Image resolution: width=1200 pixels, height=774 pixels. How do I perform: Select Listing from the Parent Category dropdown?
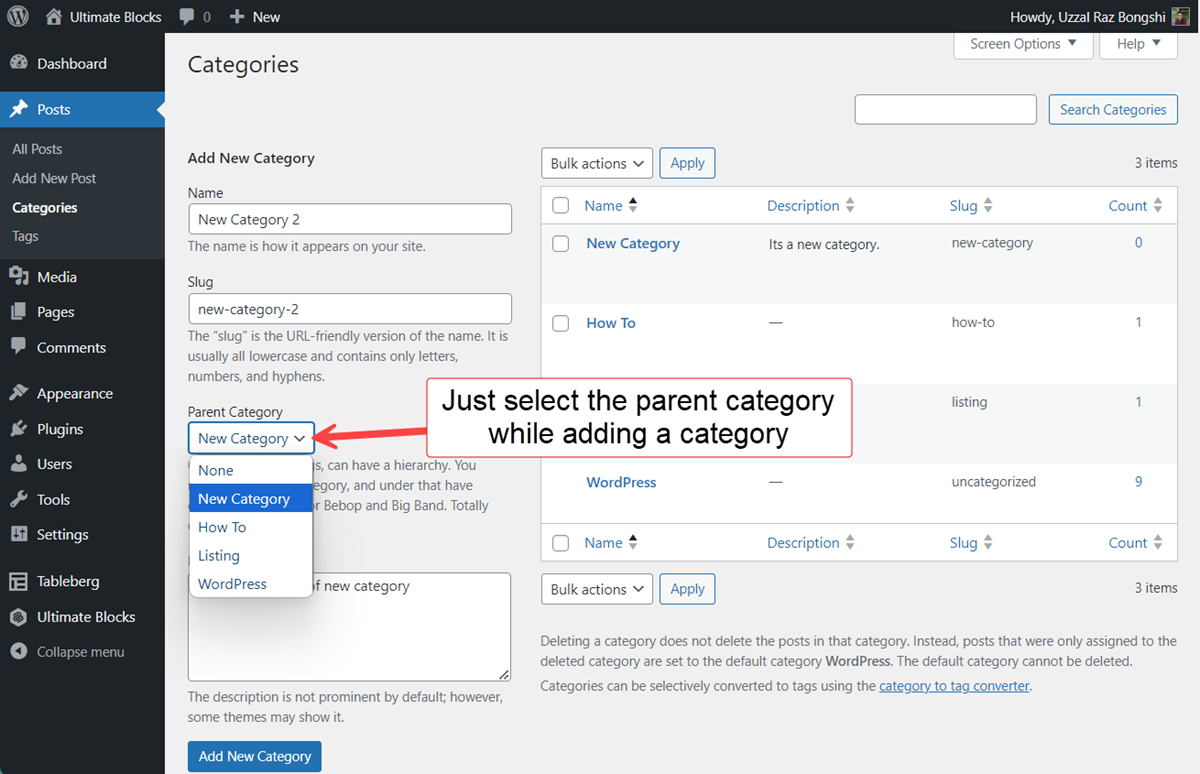click(x=219, y=555)
